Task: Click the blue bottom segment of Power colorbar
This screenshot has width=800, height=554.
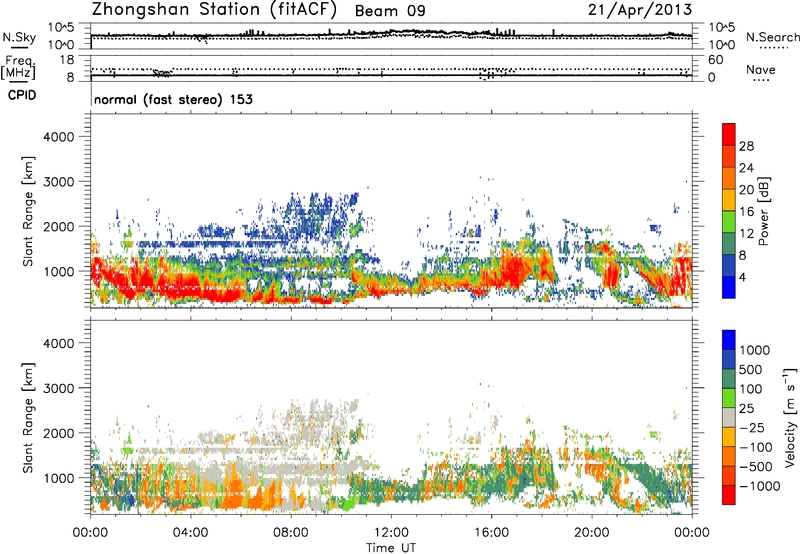Action: 729,287
